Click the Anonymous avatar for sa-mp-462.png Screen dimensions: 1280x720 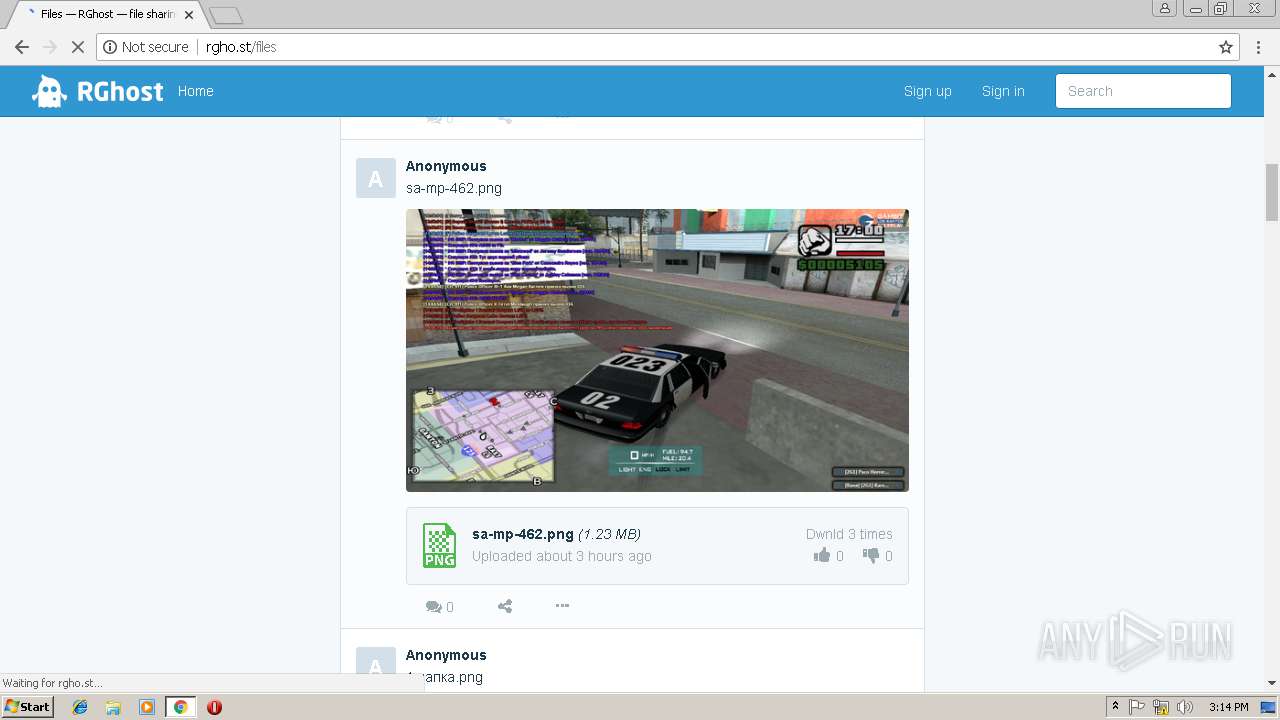375,178
